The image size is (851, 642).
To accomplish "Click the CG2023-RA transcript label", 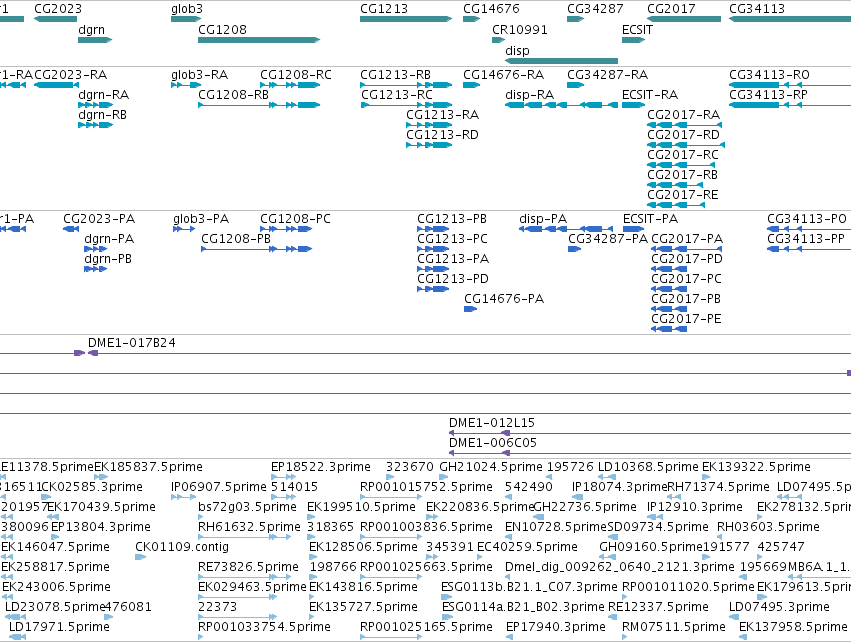I will (x=71, y=74).
